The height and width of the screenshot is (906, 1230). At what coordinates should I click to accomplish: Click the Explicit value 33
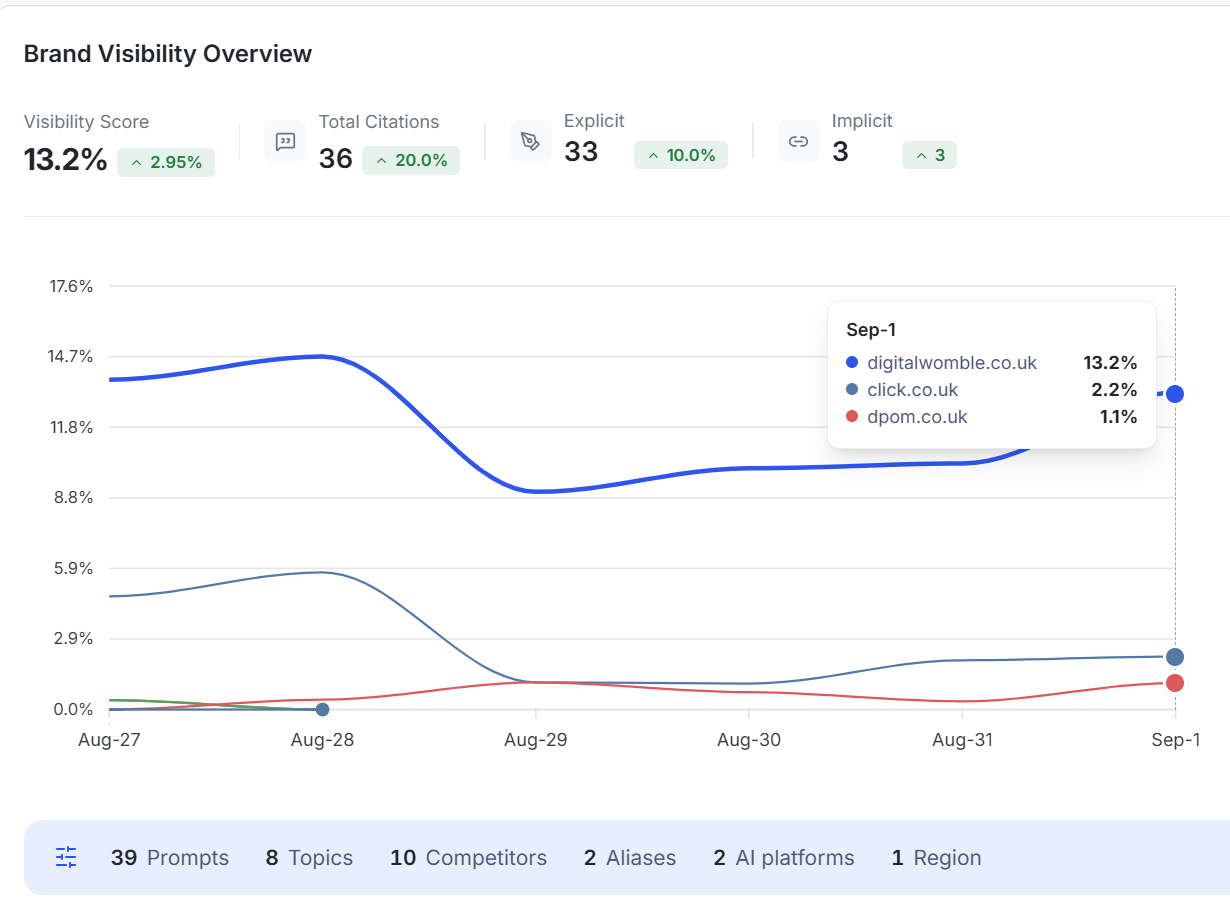(x=581, y=152)
